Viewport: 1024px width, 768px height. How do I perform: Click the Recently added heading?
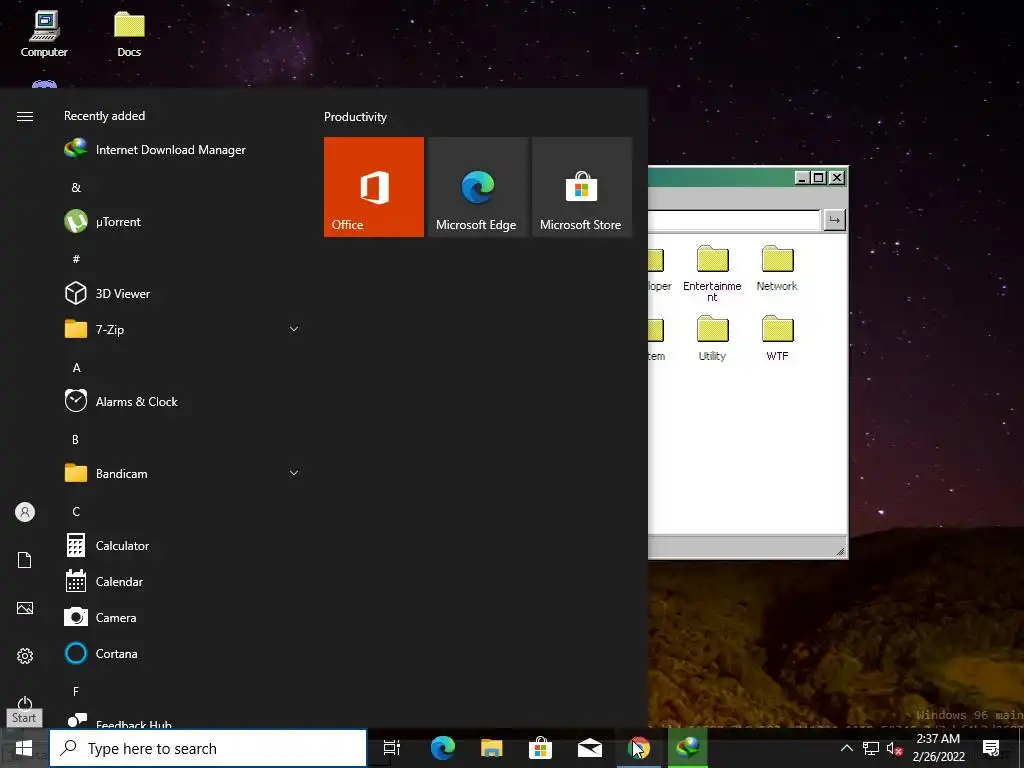104,116
